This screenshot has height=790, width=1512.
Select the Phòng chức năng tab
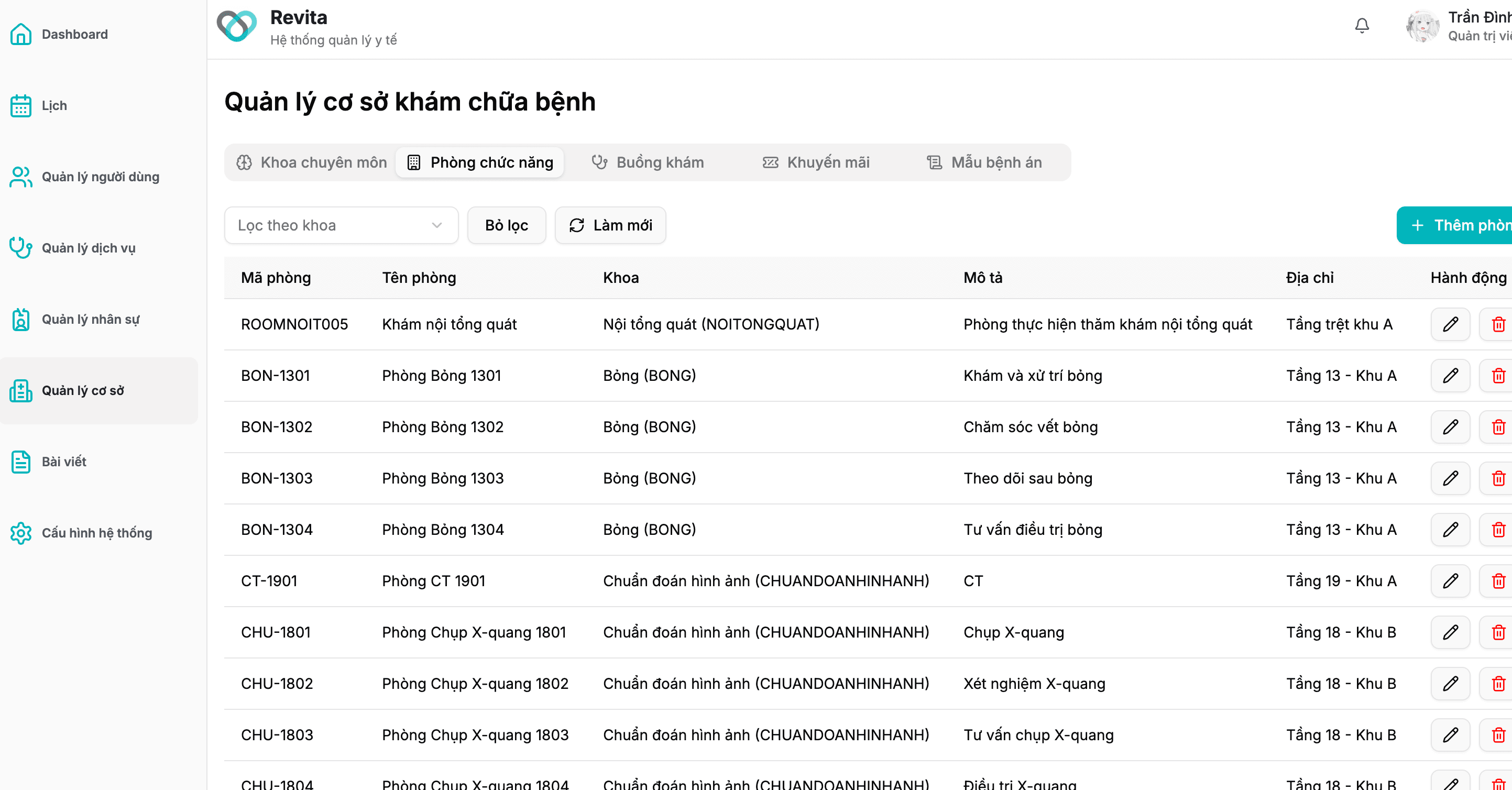(480, 162)
